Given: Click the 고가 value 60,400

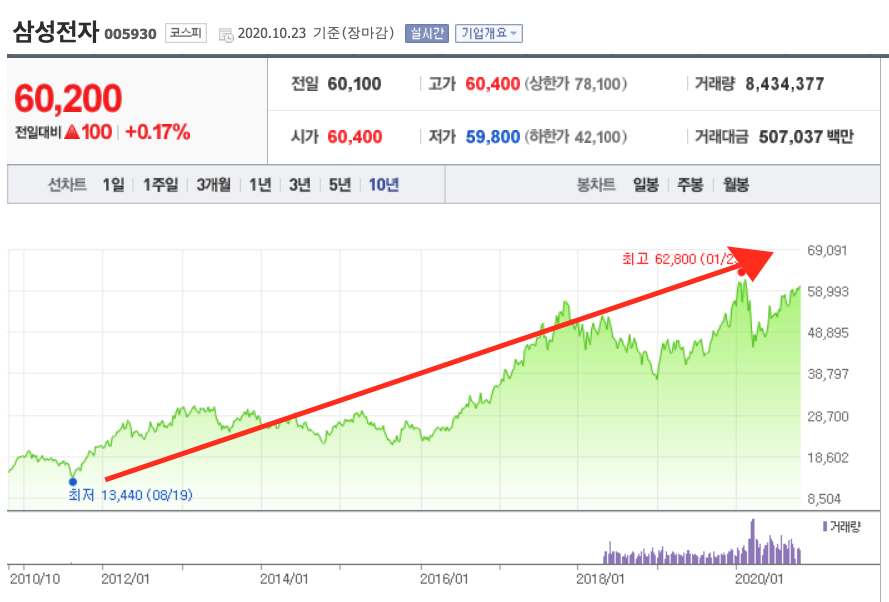Looking at the screenshot, I should [x=493, y=84].
